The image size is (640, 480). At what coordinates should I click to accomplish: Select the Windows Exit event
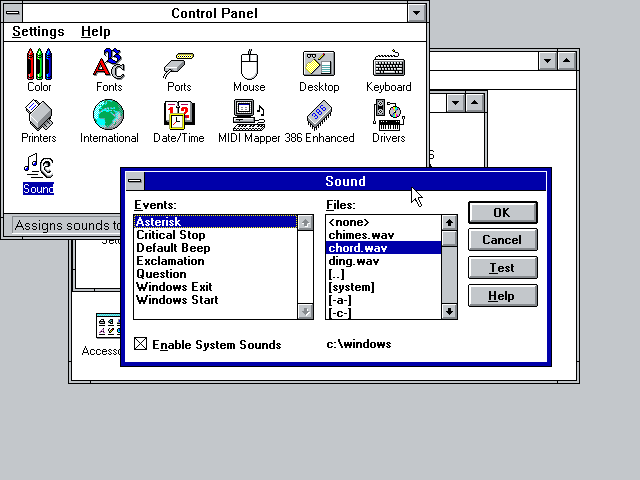point(216,287)
